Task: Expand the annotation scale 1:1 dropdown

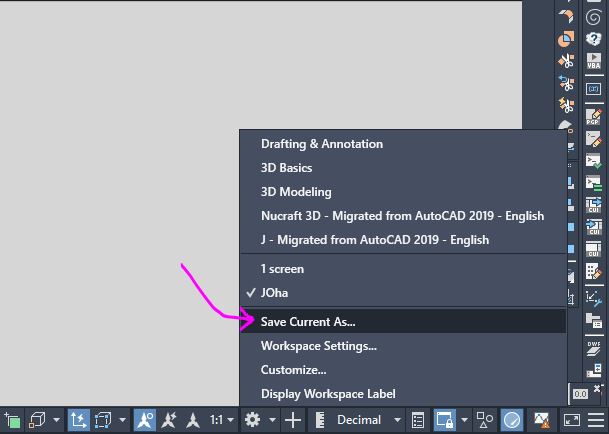Action: (223, 420)
